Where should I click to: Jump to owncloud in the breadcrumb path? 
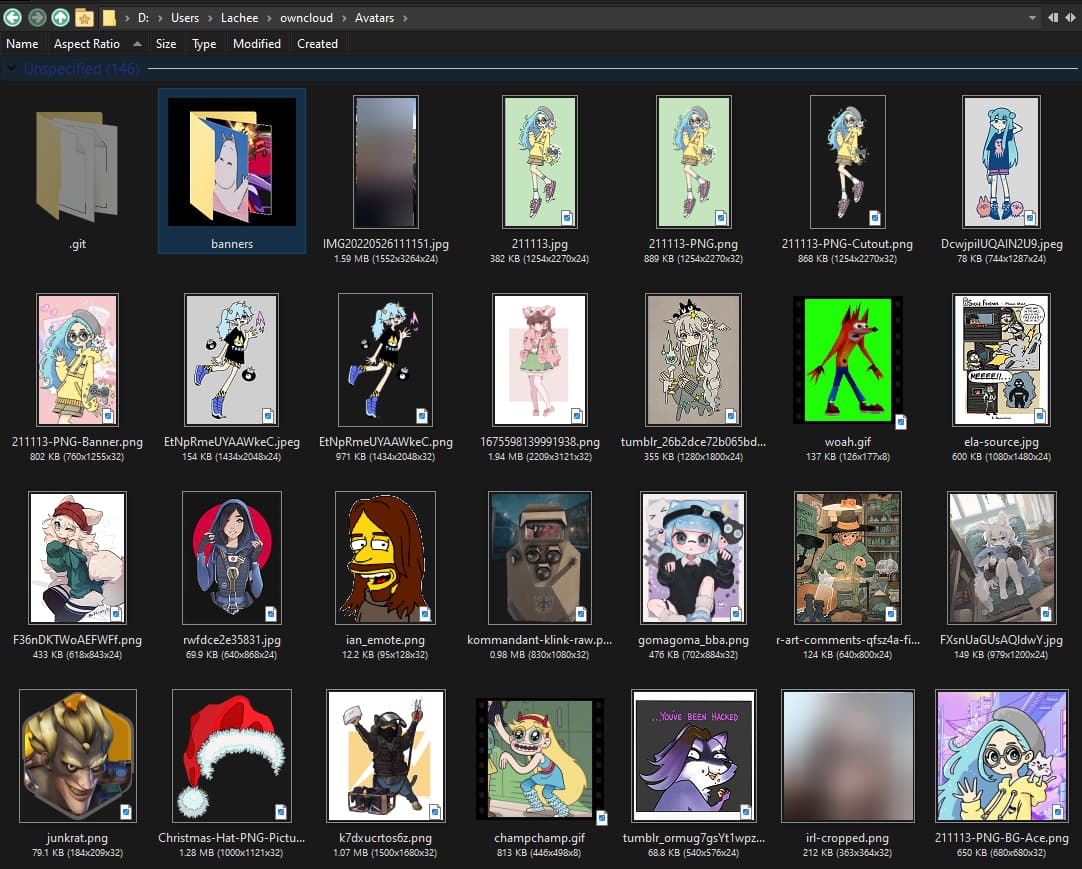click(x=306, y=18)
